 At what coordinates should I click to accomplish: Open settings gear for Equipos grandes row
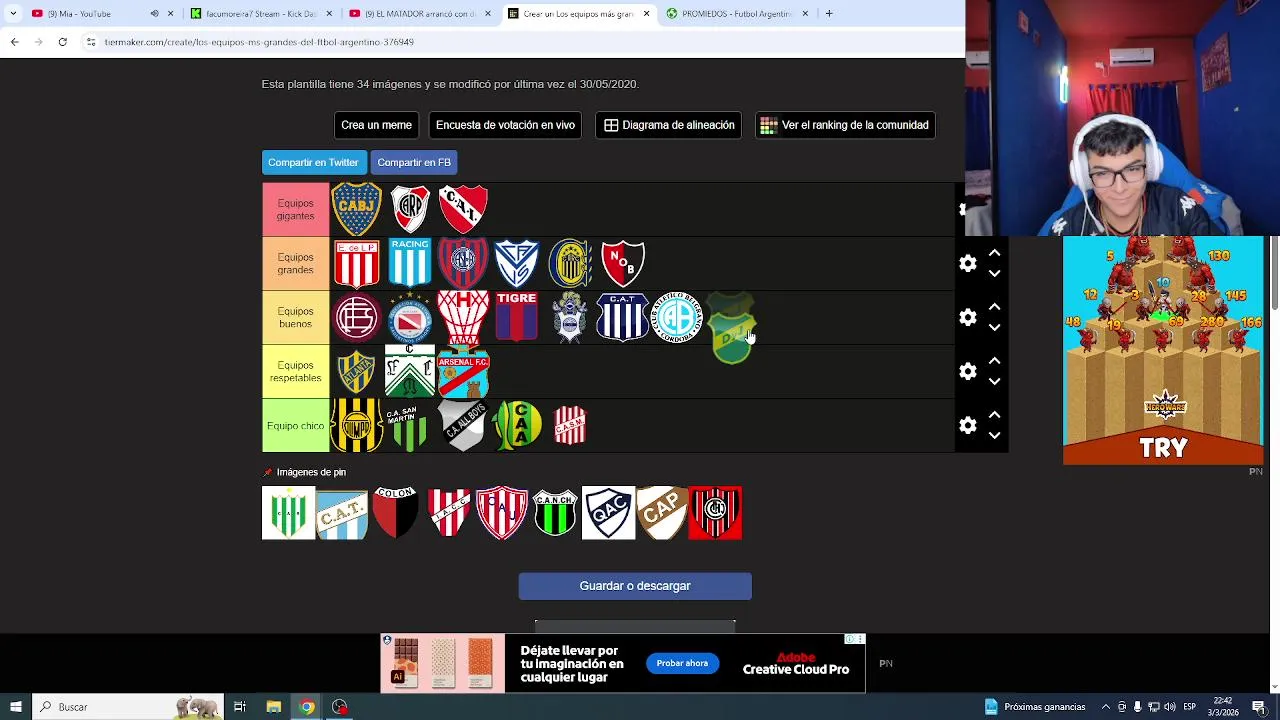968,263
